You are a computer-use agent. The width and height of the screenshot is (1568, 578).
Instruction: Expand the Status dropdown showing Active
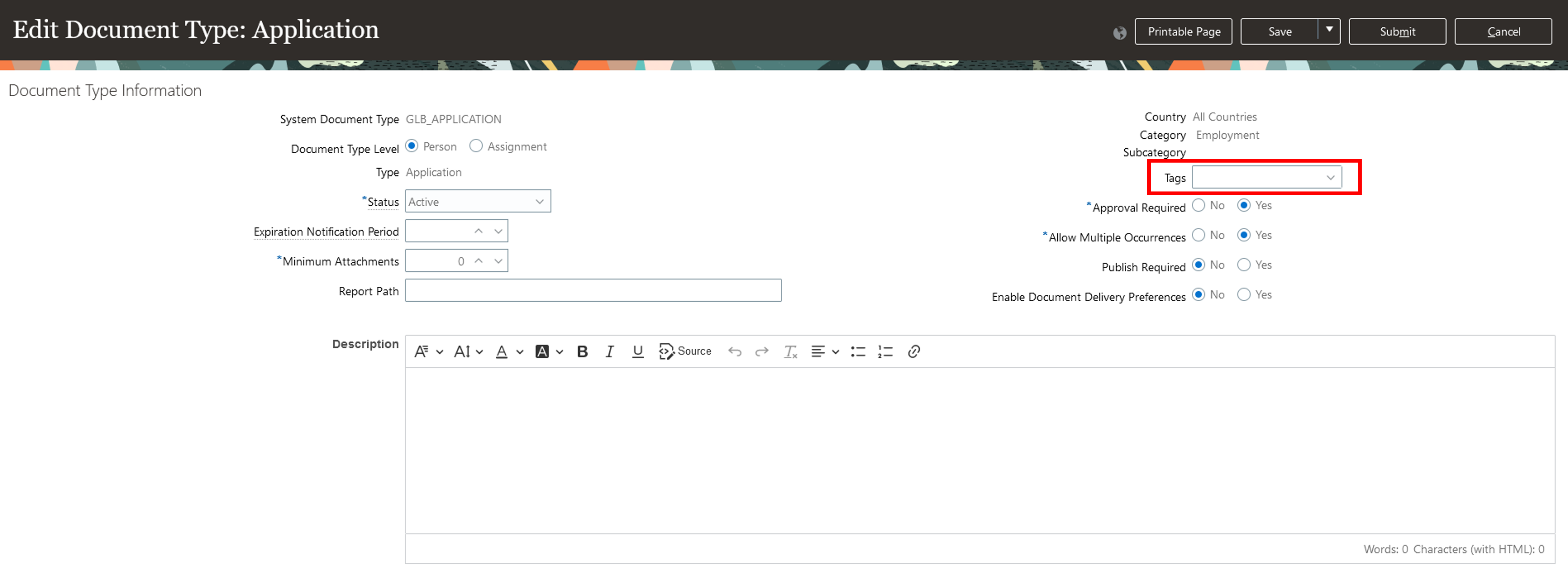(x=539, y=201)
